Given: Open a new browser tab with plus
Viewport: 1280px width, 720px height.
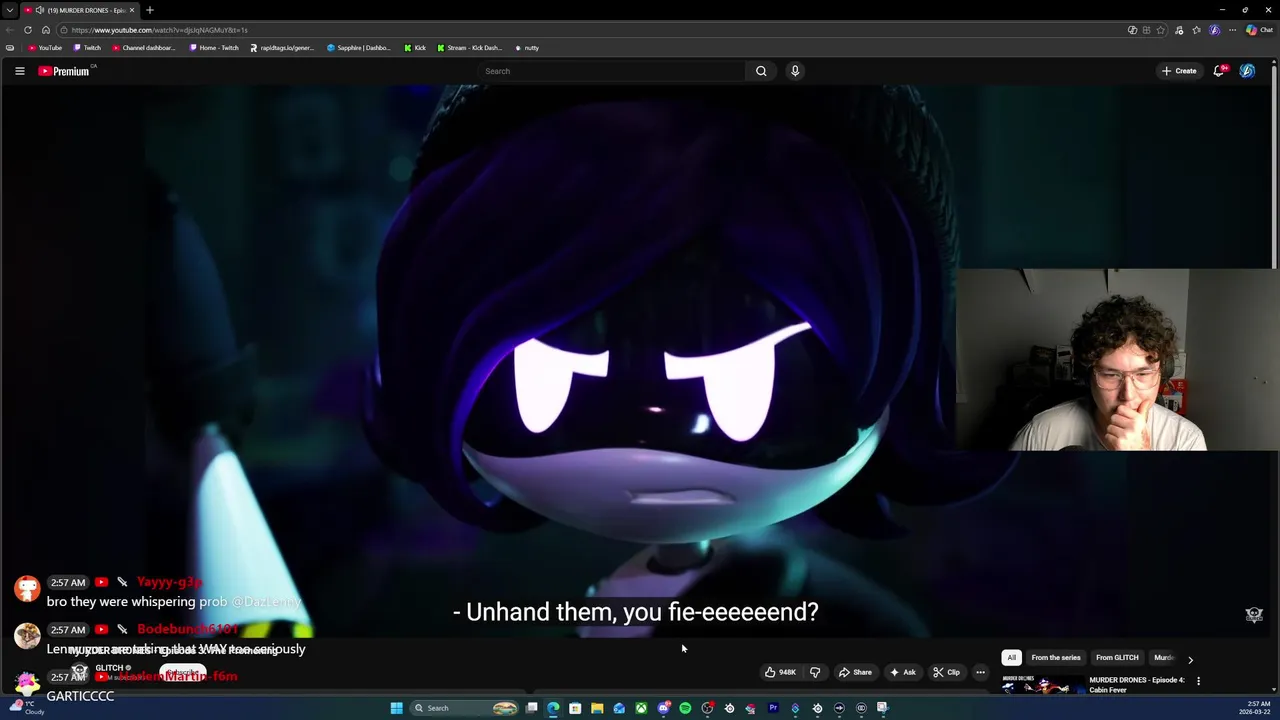Looking at the screenshot, I should tap(150, 10).
